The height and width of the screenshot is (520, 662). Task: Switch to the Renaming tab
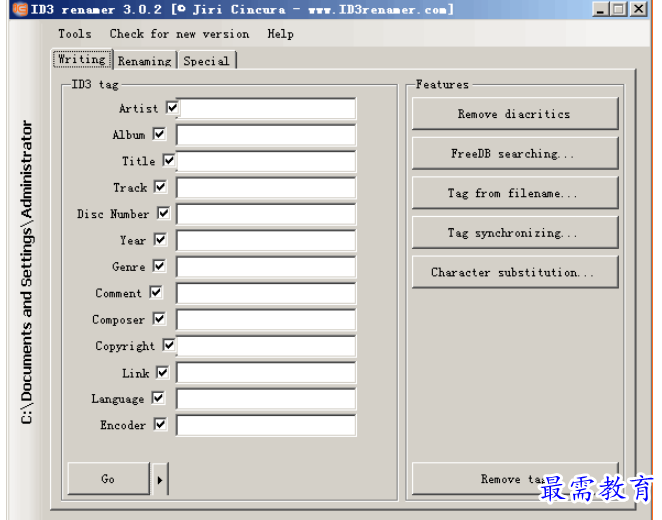tap(145, 61)
